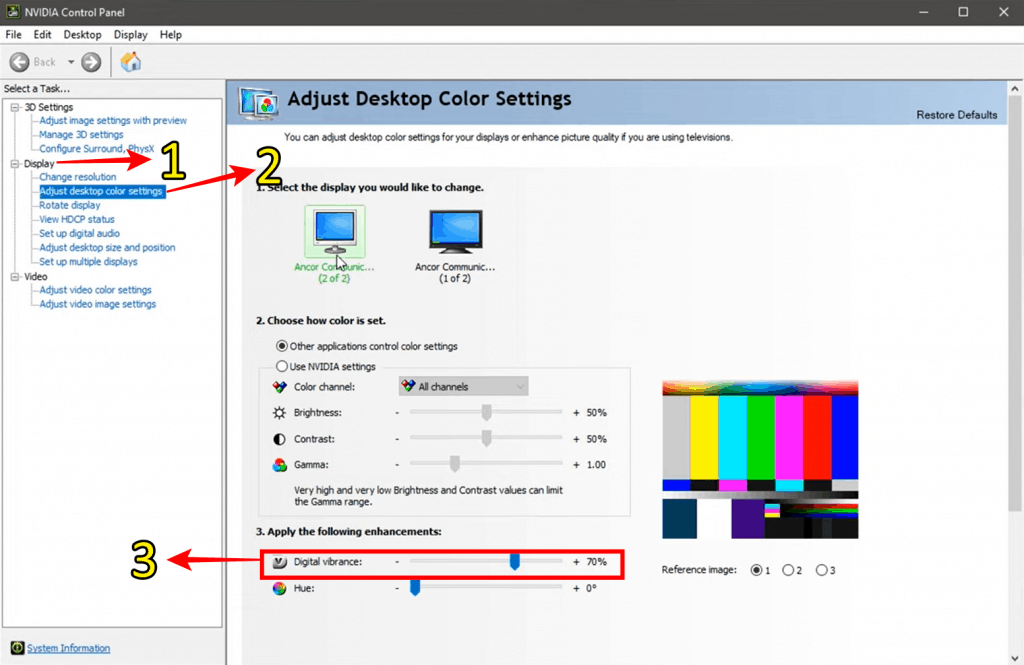Select the Ancor Communic... (1 of 2) display
The image size is (1024, 665).
pyautogui.click(x=455, y=245)
